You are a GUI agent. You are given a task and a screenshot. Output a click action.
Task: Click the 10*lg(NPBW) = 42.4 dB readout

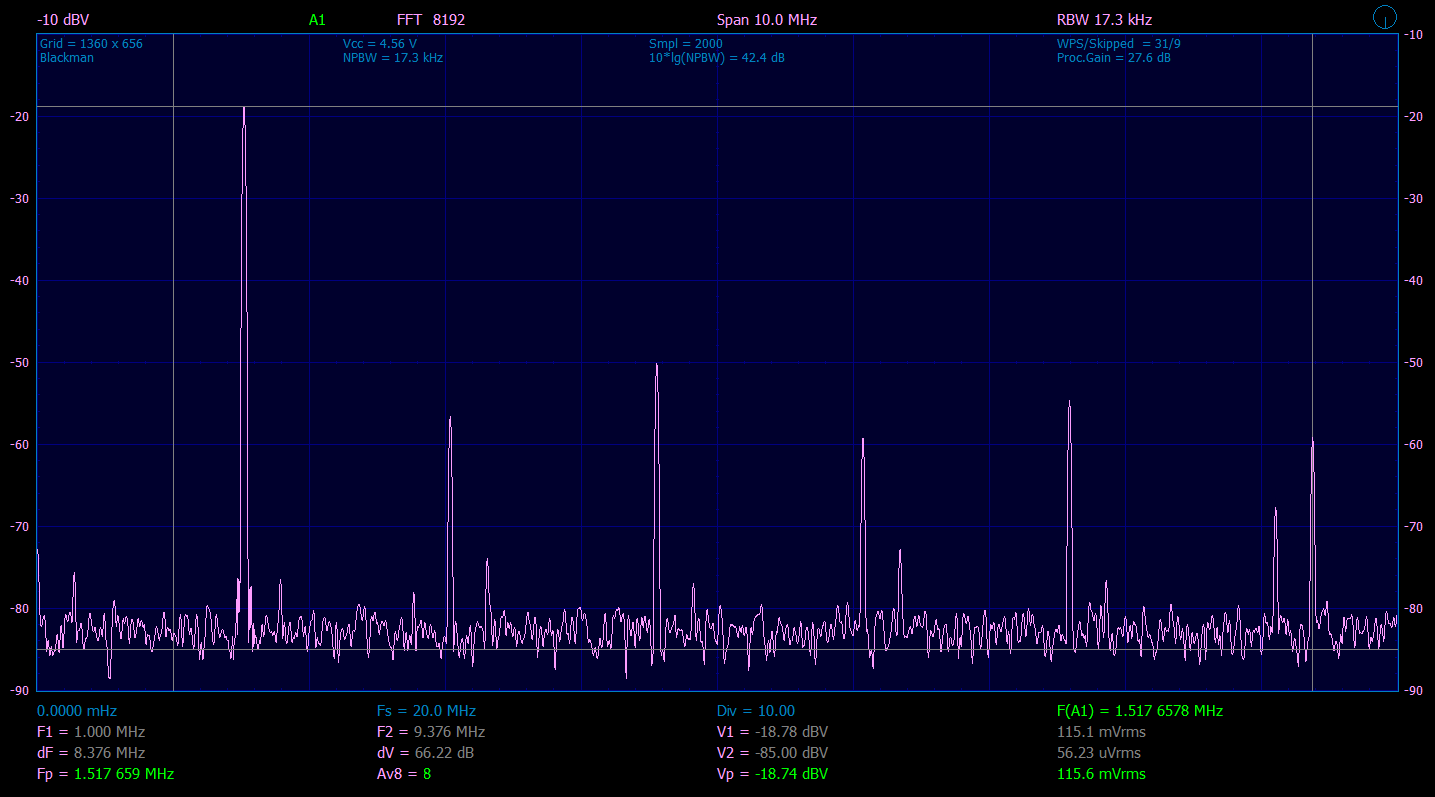point(717,58)
